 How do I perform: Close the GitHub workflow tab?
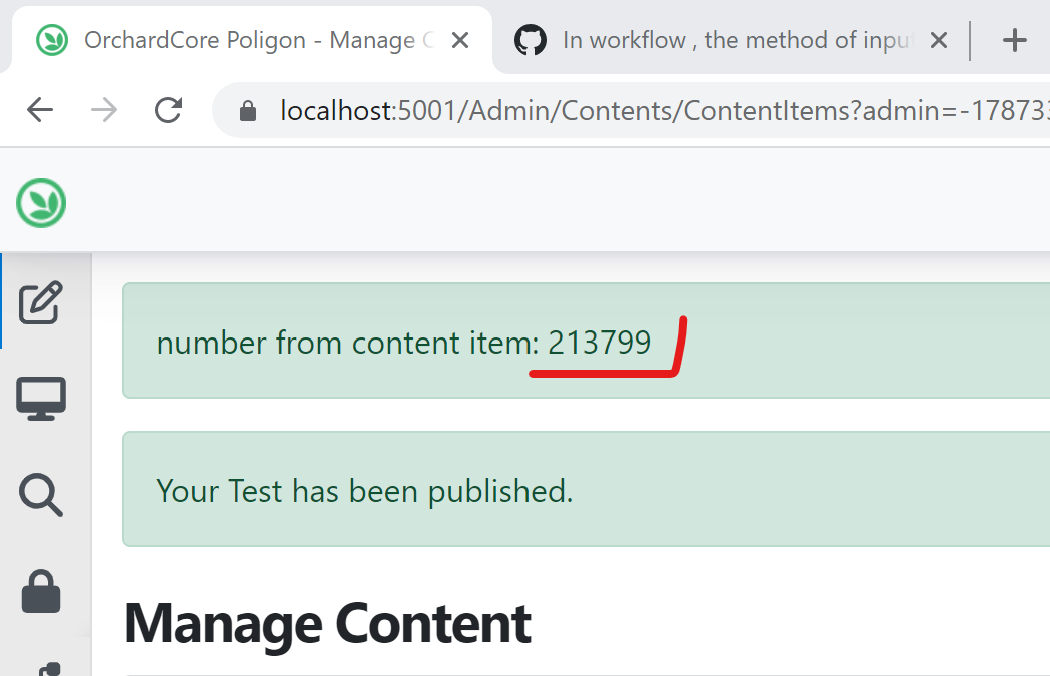coord(938,40)
